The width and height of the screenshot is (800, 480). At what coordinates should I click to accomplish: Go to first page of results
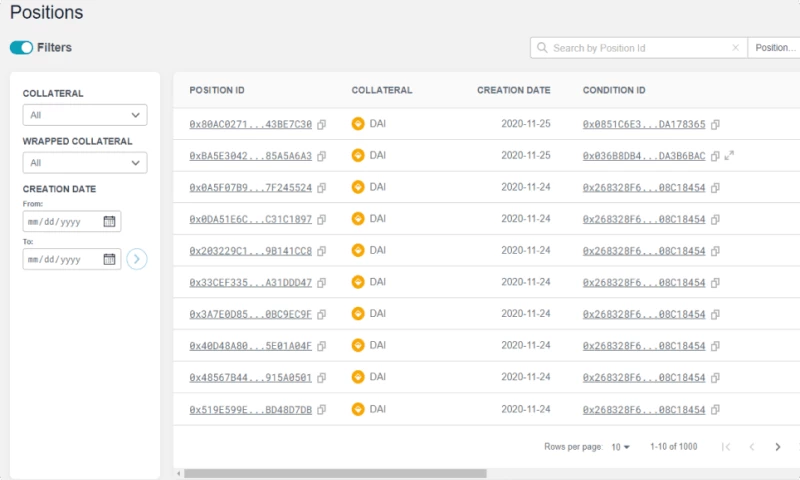click(x=726, y=447)
